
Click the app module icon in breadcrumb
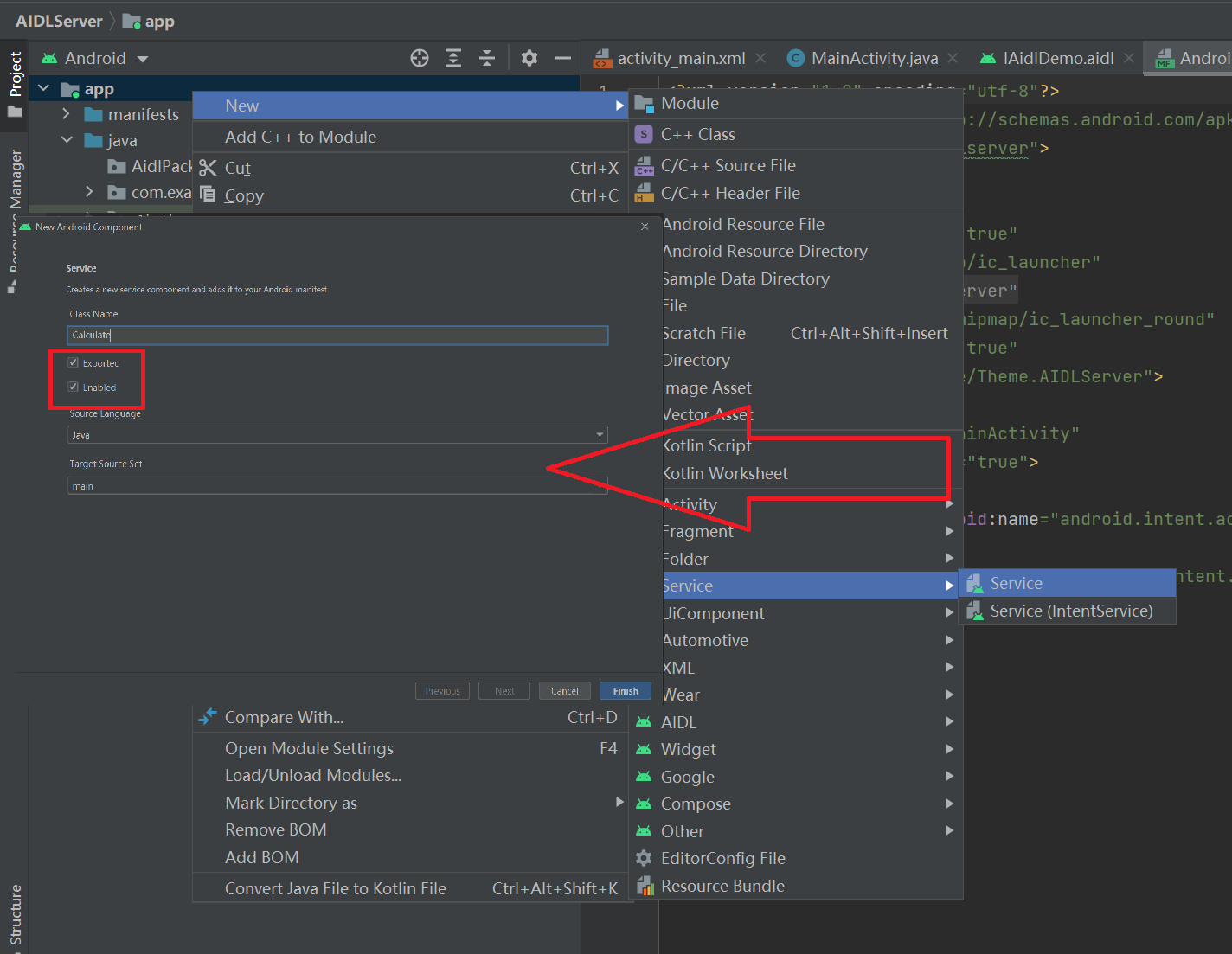(132, 22)
